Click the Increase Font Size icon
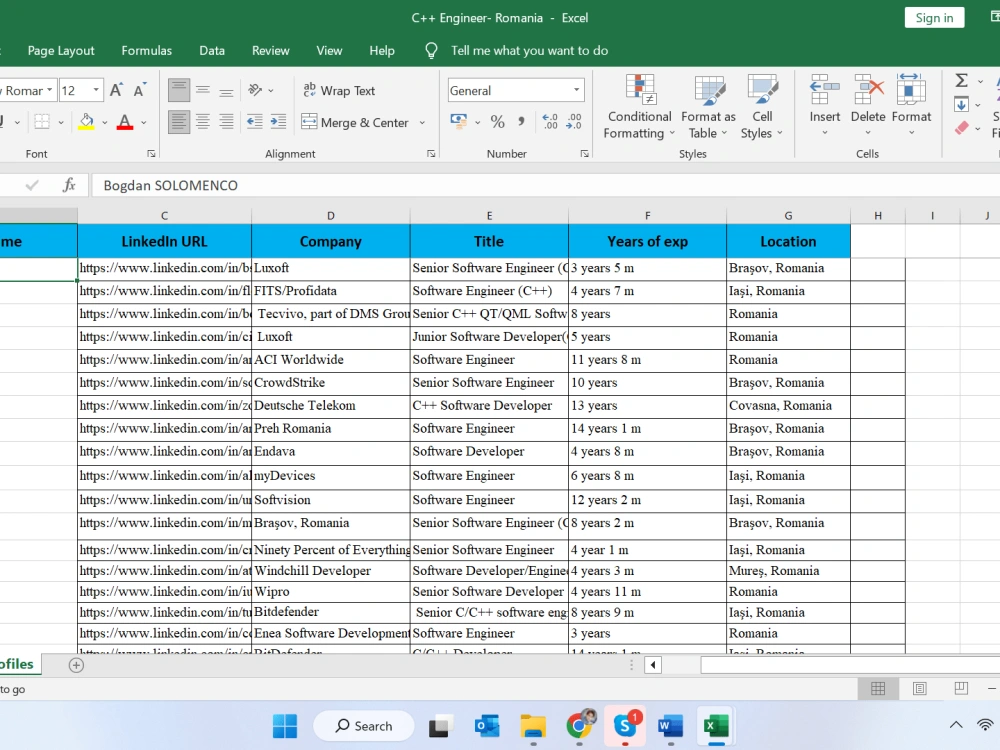 point(116,91)
